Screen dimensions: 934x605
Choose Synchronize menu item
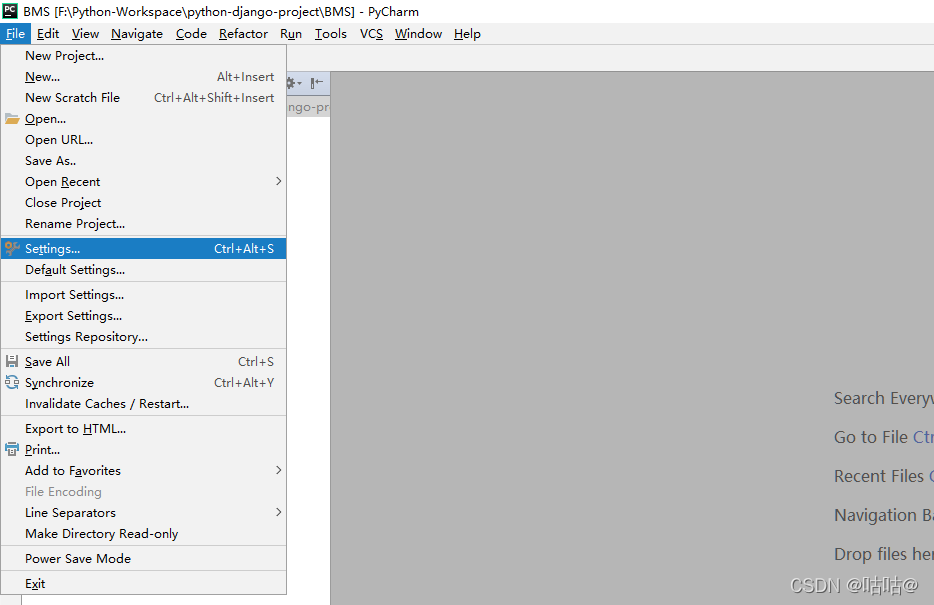click(x=144, y=382)
